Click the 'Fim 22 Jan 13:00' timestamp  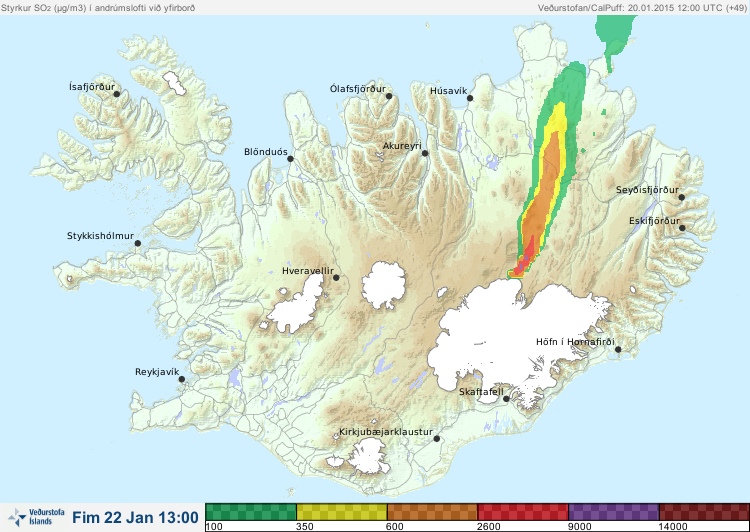135,518
